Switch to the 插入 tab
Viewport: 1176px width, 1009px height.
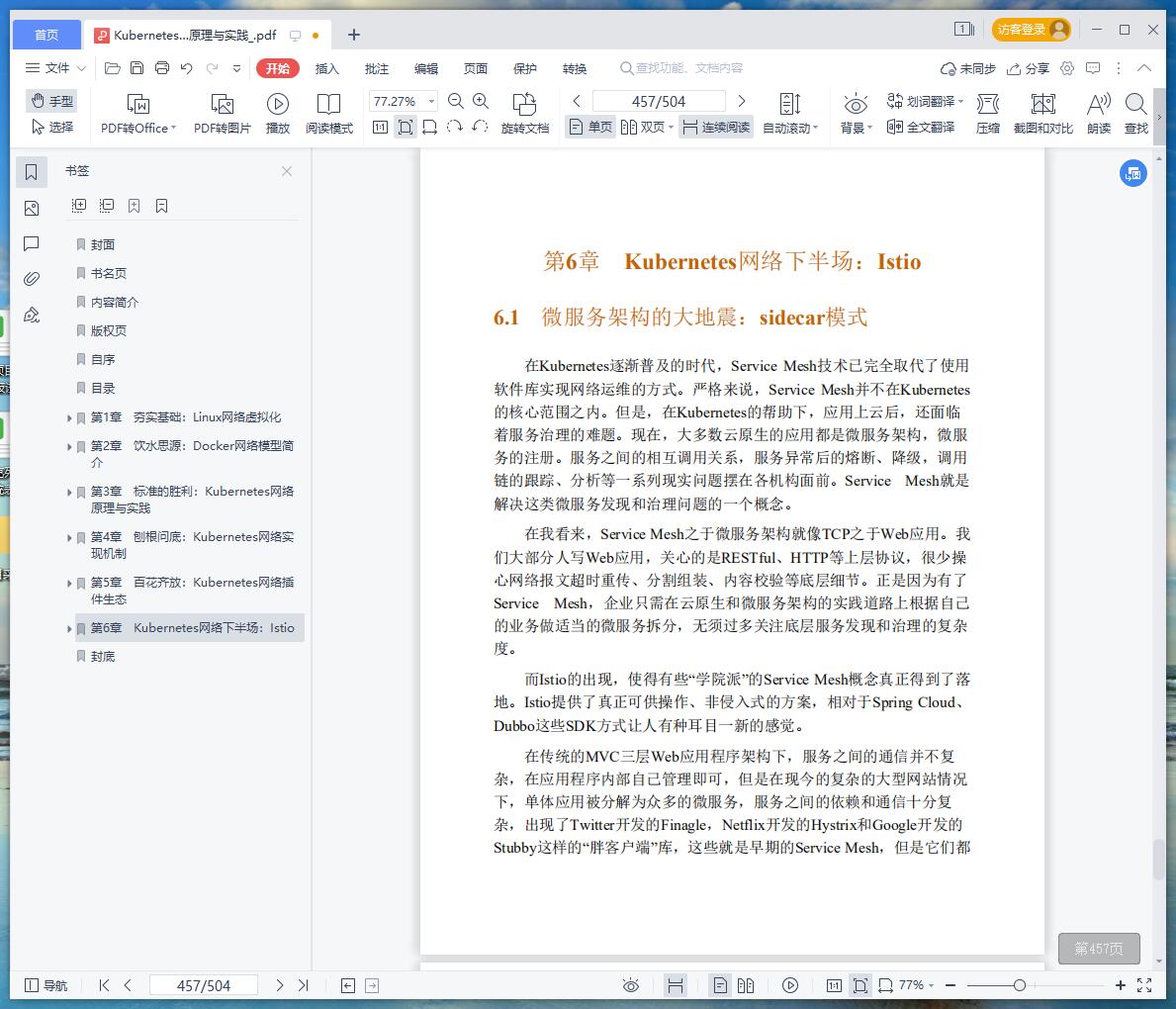tap(327, 68)
